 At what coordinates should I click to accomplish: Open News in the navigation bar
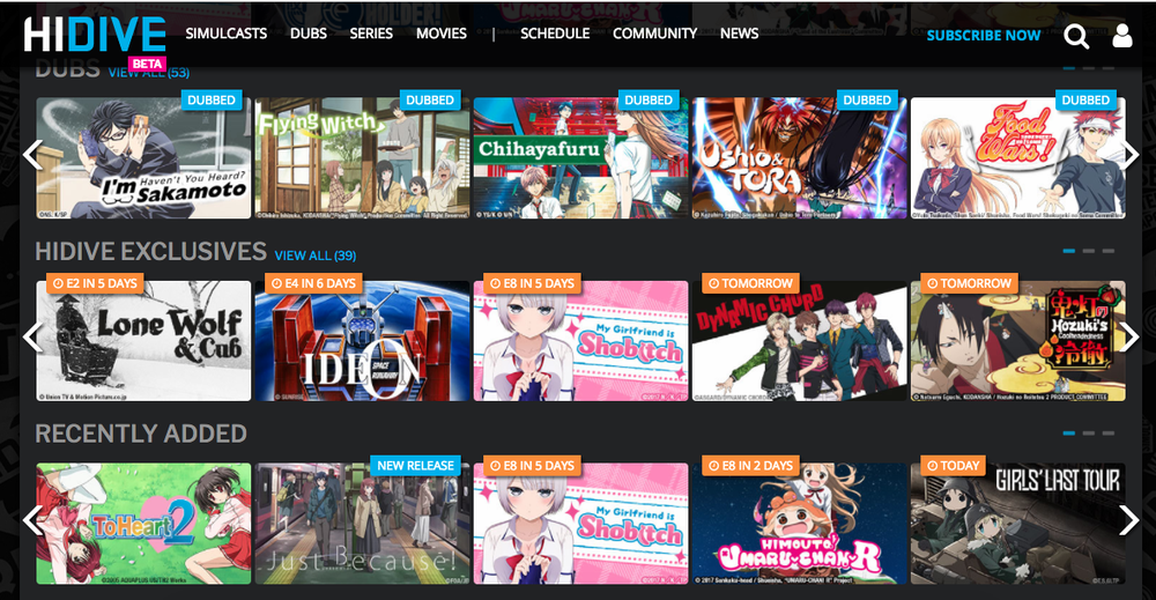739,33
